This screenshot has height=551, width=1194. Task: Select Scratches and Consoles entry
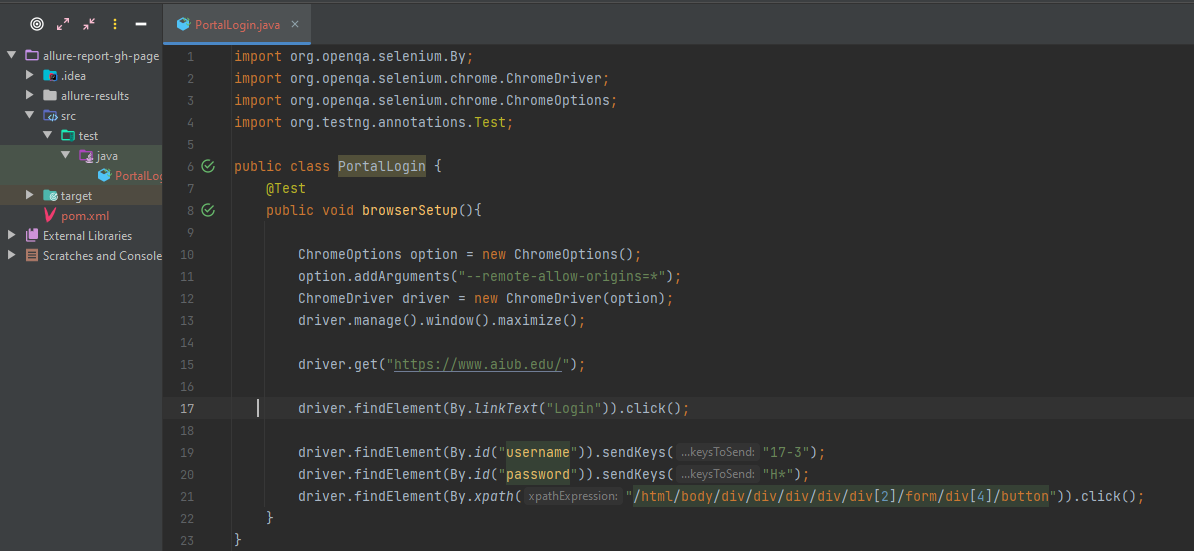click(x=102, y=256)
